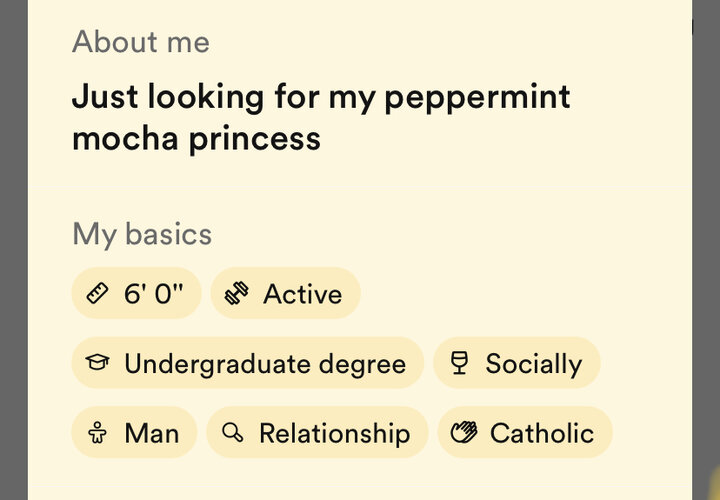Tap the Socially drinking badge
This screenshot has height=500, width=720.
[517, 363]
